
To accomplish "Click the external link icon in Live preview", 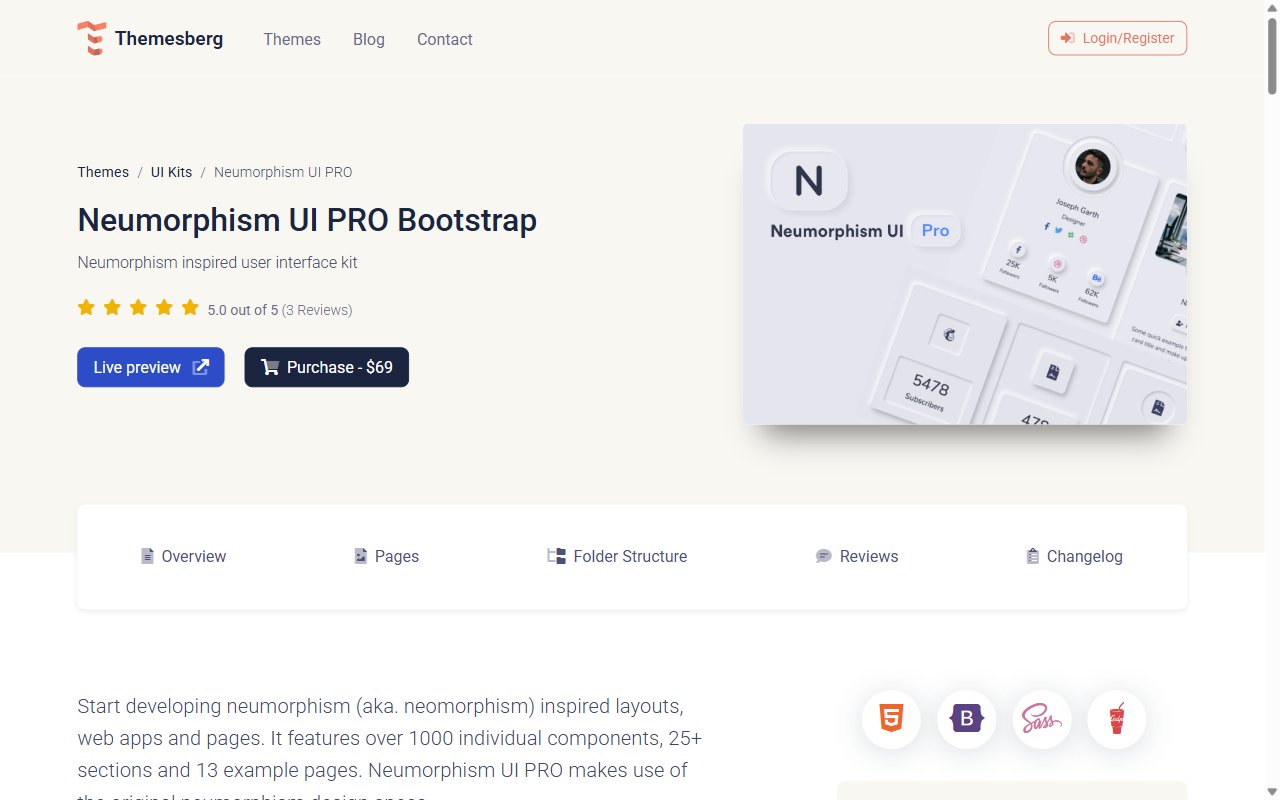I will pos(201,367).
